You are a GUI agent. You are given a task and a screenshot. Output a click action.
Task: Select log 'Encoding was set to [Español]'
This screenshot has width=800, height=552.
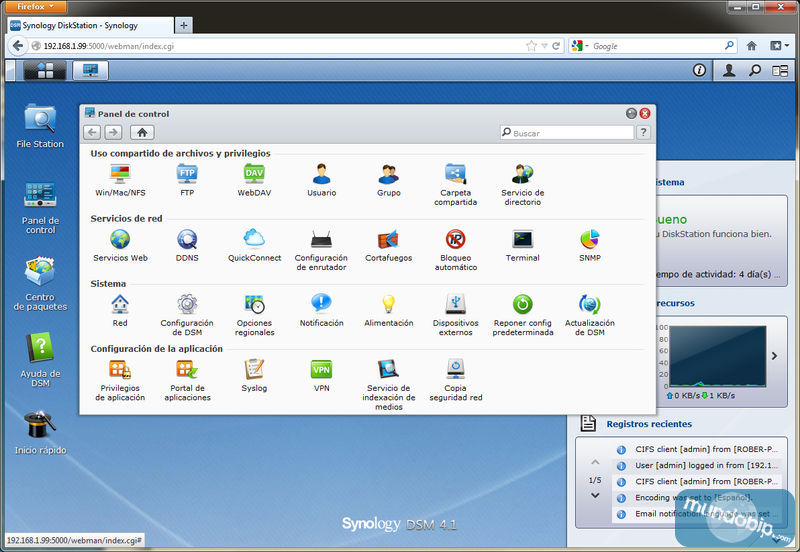pyautogui.click(x=696, y=497)
